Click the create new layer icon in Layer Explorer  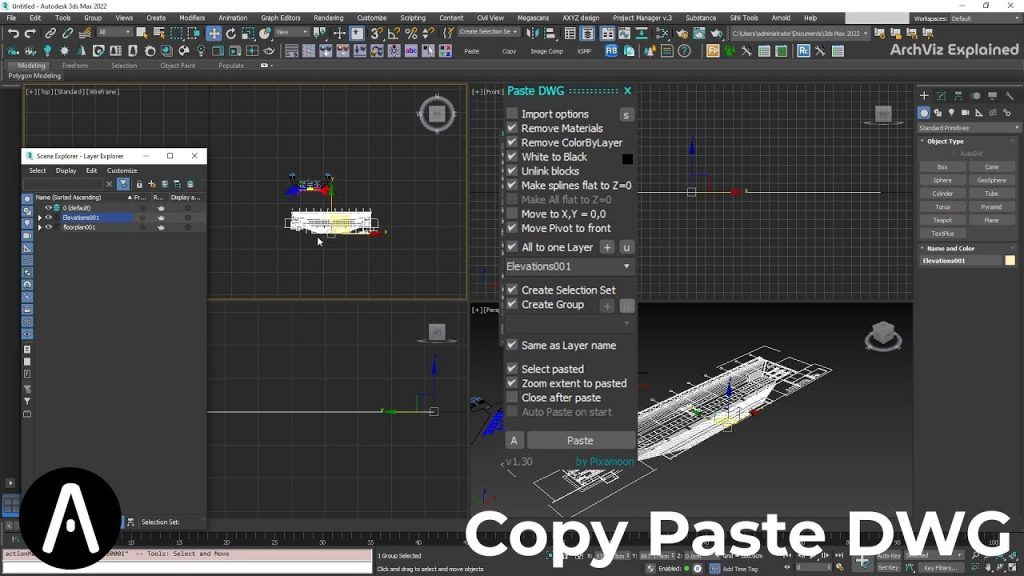(152, 184)
